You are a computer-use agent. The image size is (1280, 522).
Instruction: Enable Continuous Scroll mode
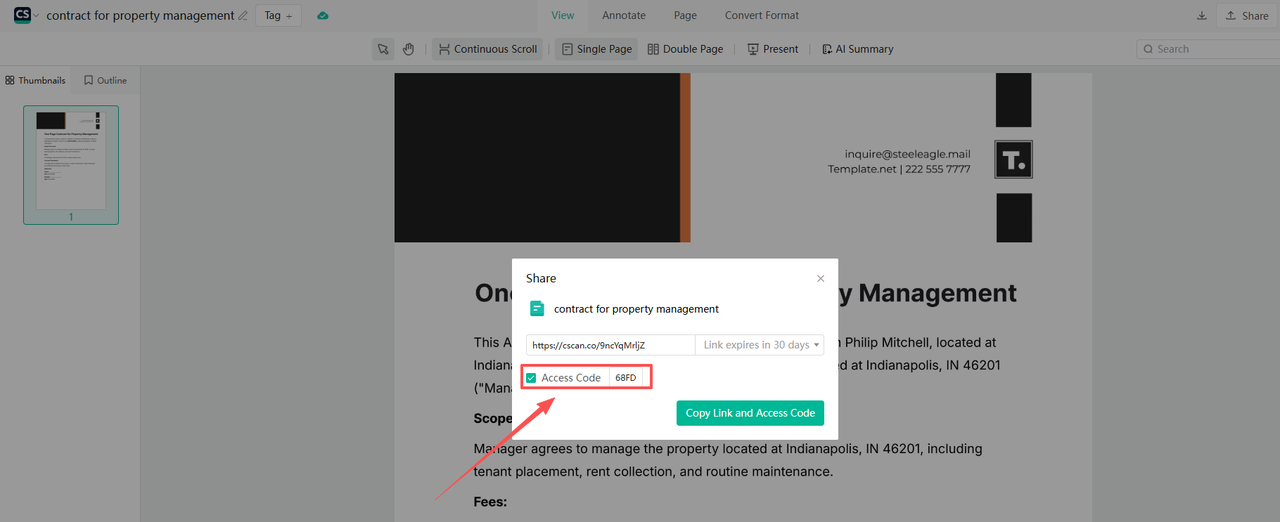click(x=487, y=49)
